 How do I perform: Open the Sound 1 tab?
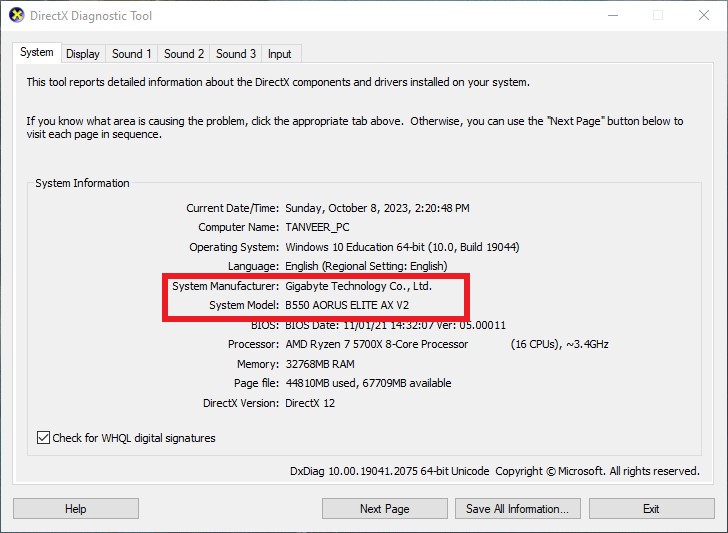(131, 54)
